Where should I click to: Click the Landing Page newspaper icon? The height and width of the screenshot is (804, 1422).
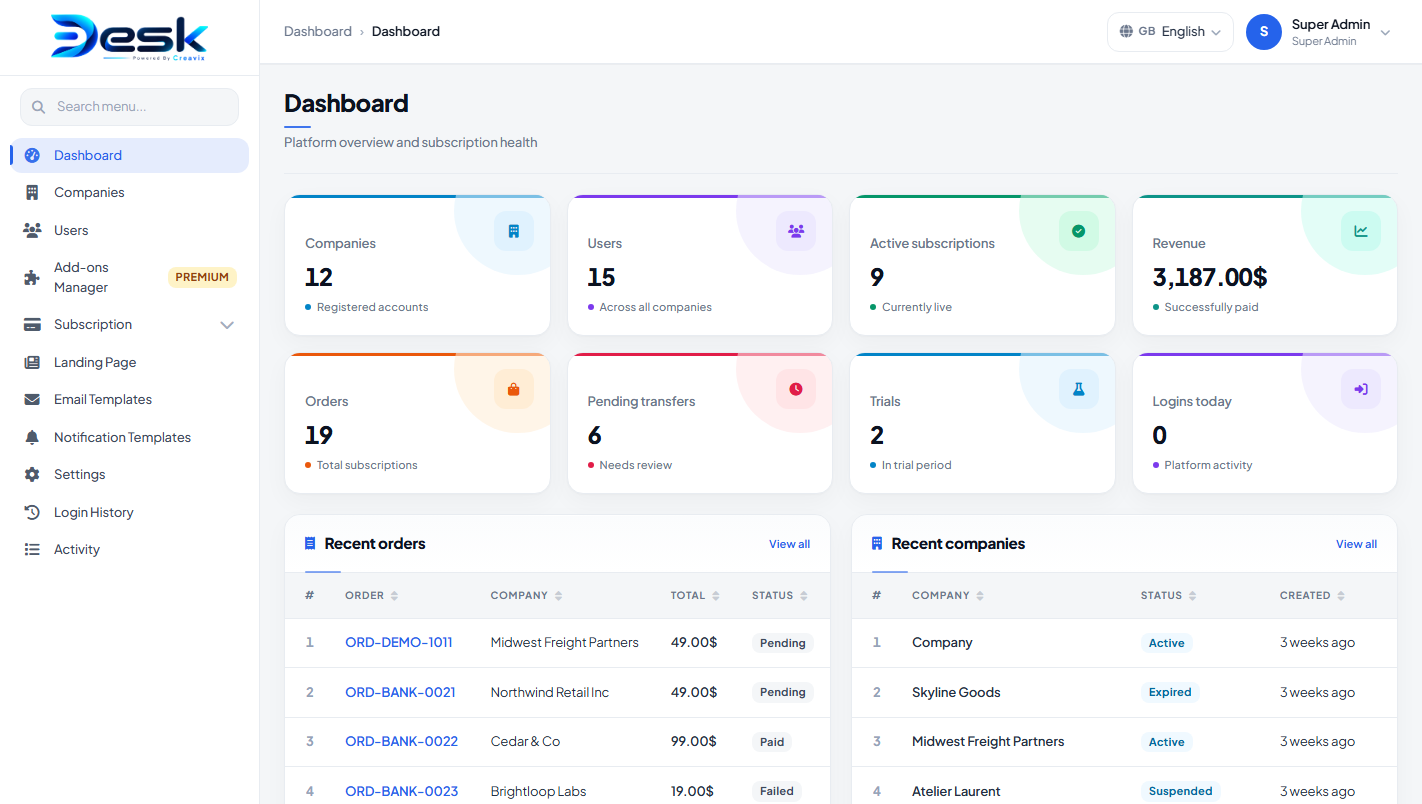[32, 362]
